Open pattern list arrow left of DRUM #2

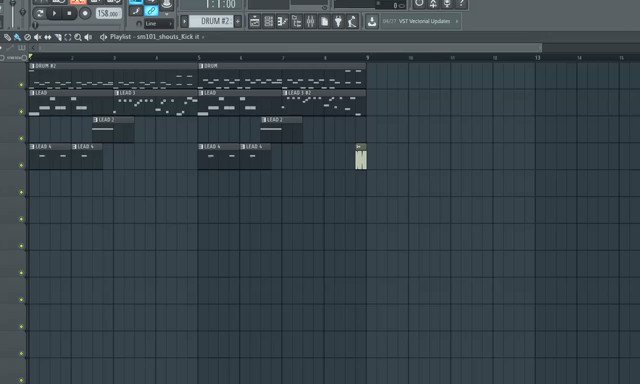coord(184,21)
